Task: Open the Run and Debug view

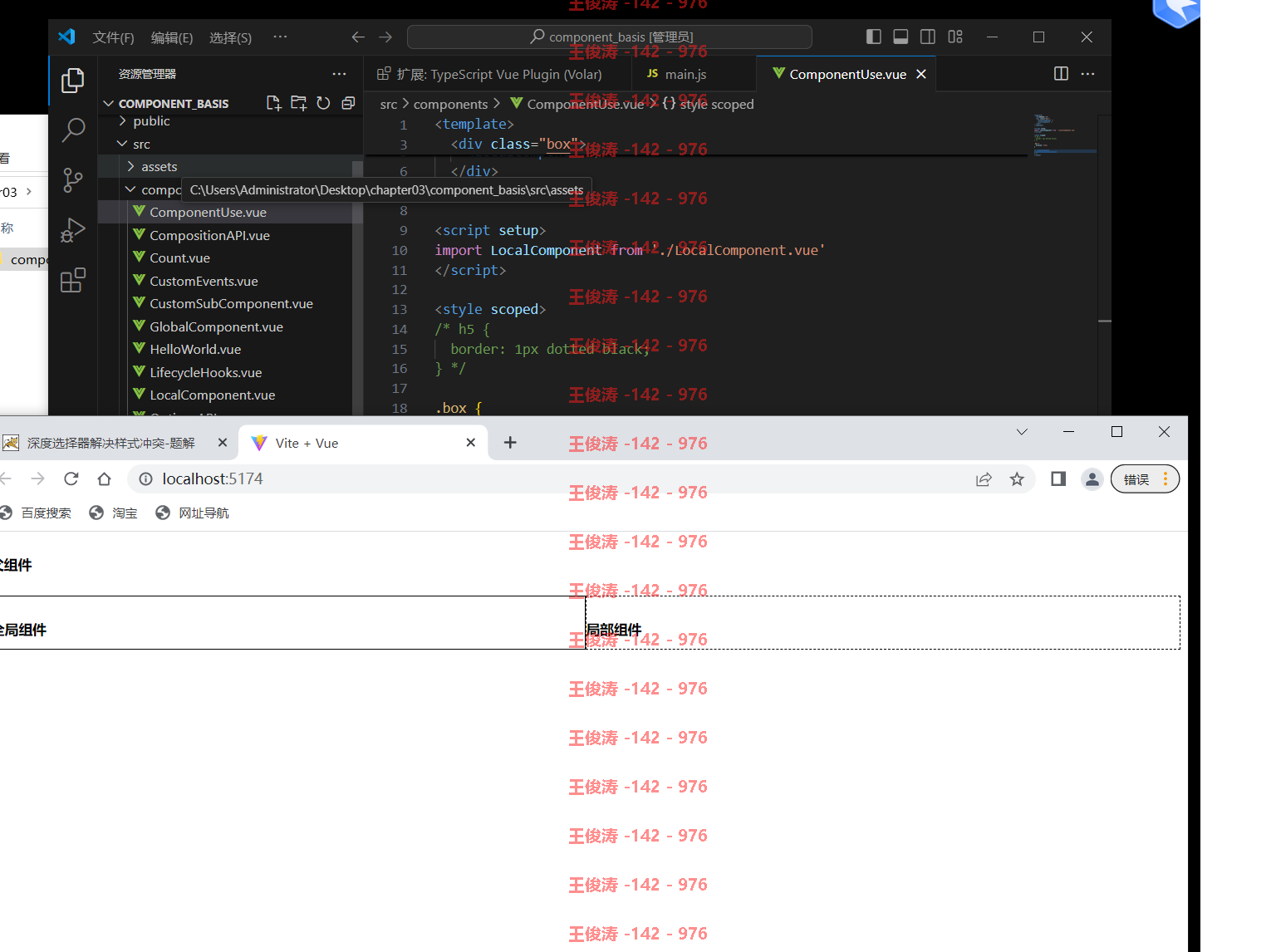Action: point(73,230)
